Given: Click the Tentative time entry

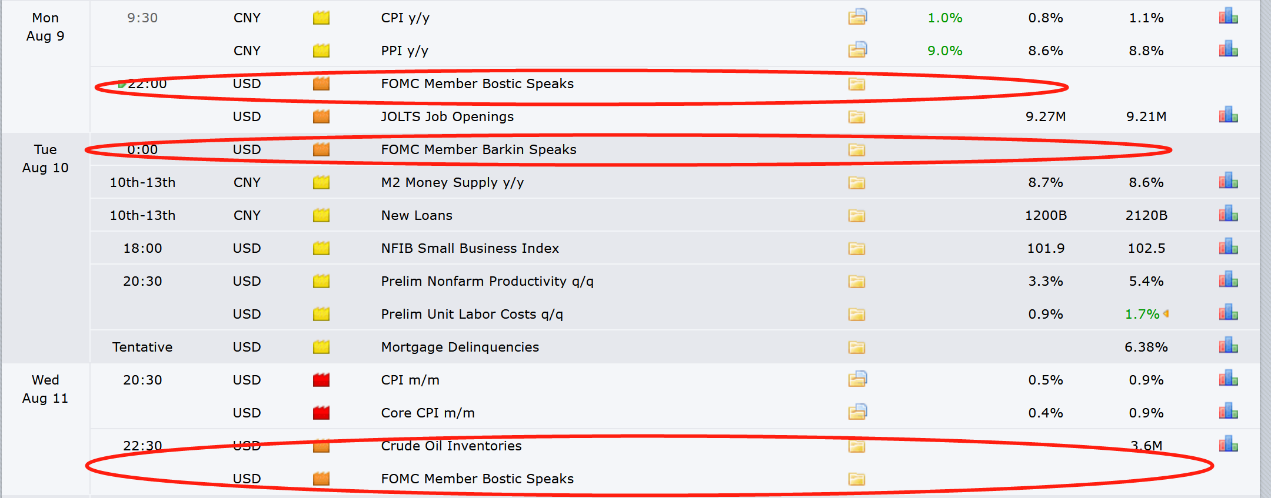Looking at the screenshot, I should point(142,348).
